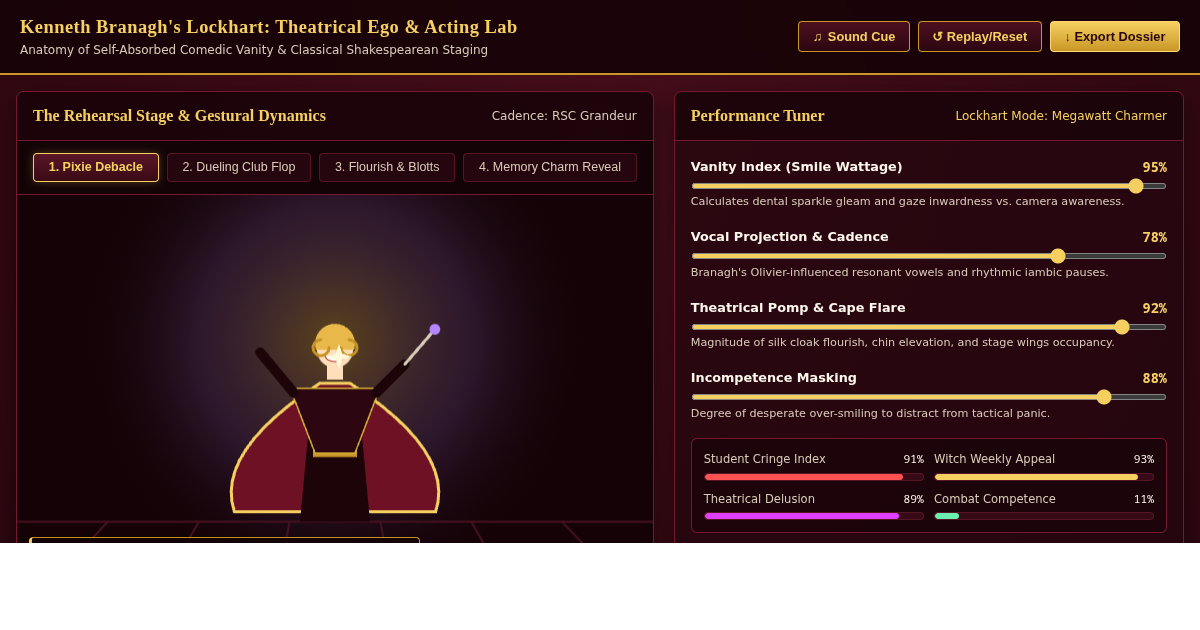Click the 89% Theatrical Delusion value
This screenshot has height=630, width=1200.
pyautogui.click(x=914, y=499)
